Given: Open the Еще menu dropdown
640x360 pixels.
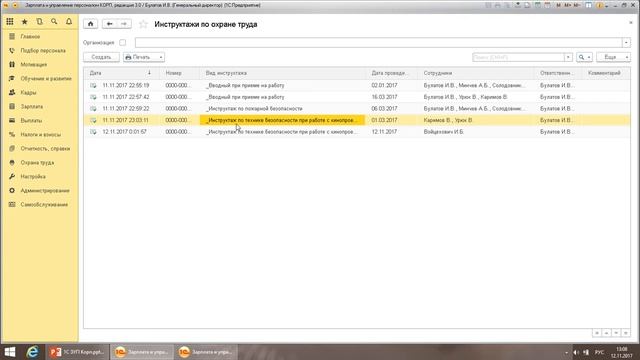Looking at the screenshot, I should (x=613, y=57).
